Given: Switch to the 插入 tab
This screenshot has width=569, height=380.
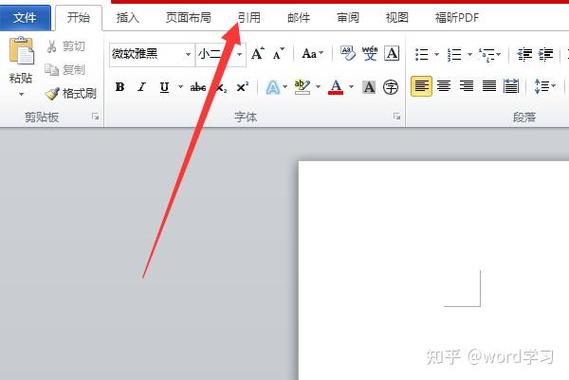Looking at the screenshot, I should pos(127,17).
